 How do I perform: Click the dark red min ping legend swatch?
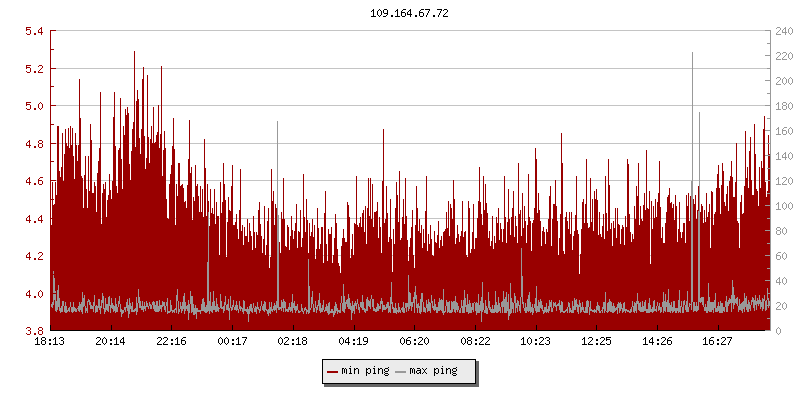tap(333, 371)
